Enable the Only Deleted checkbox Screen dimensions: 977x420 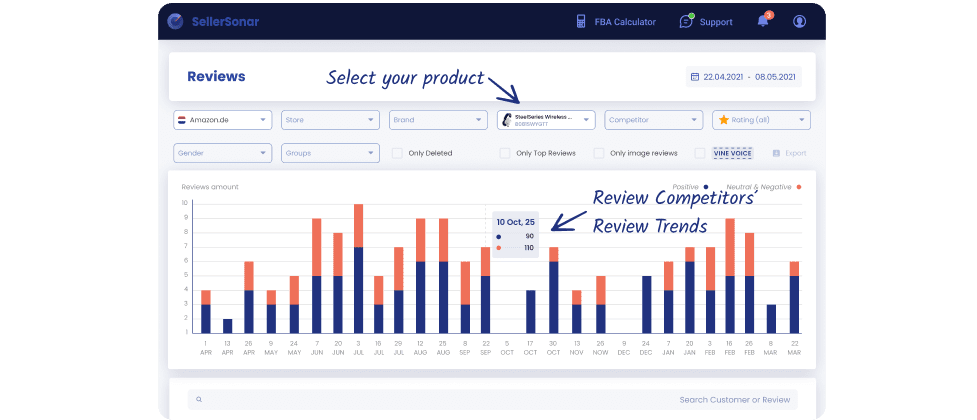pyautogui.click(x=398, y=153)
